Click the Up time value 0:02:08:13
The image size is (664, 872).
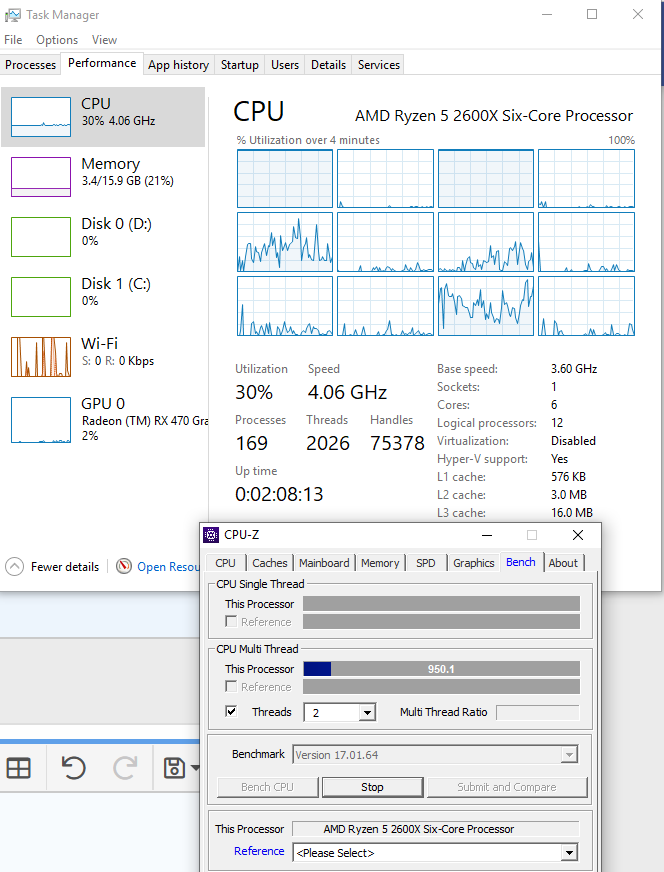tap(279, 494)
